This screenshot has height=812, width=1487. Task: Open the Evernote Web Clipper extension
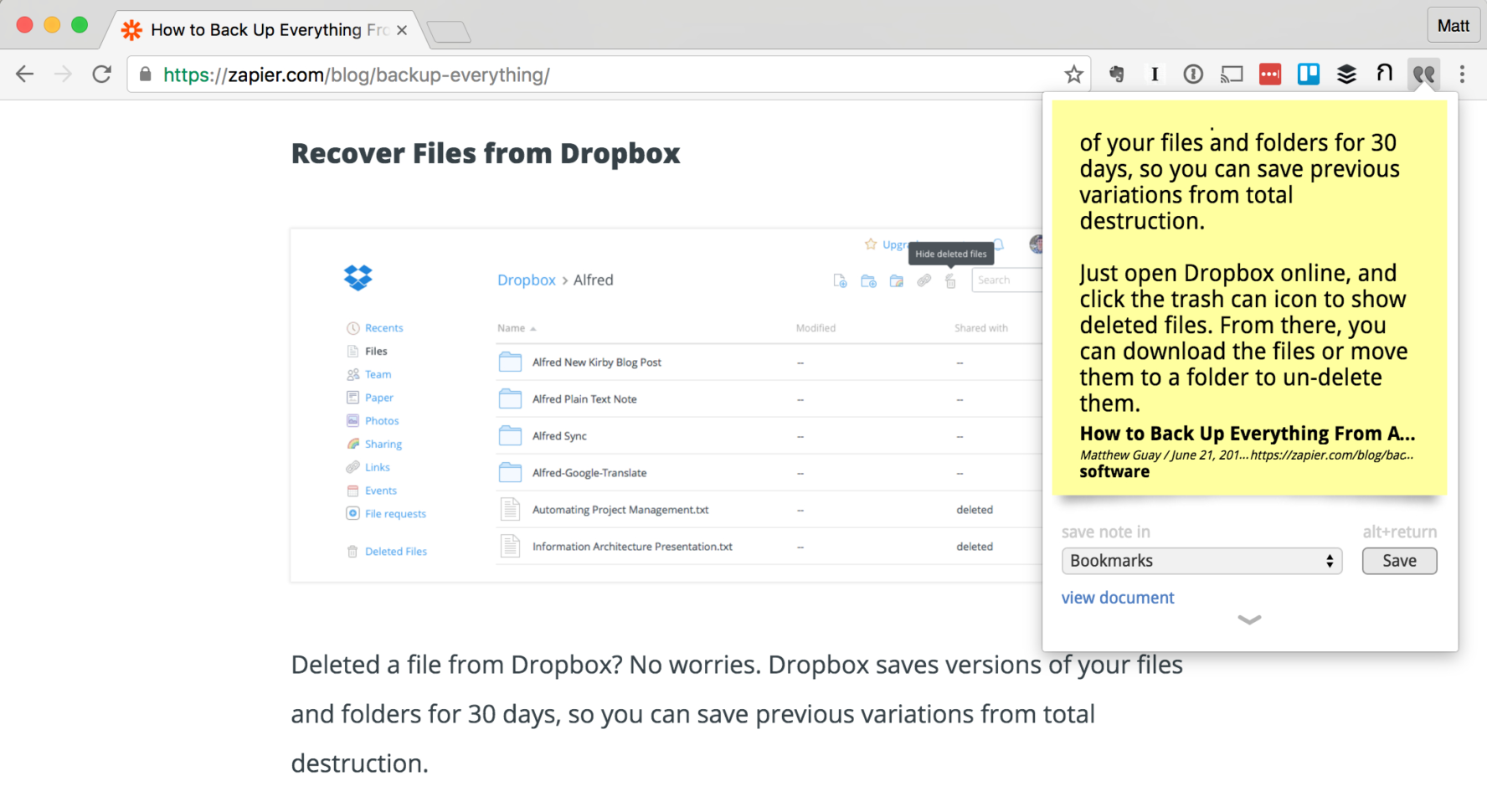point(1116,74)
